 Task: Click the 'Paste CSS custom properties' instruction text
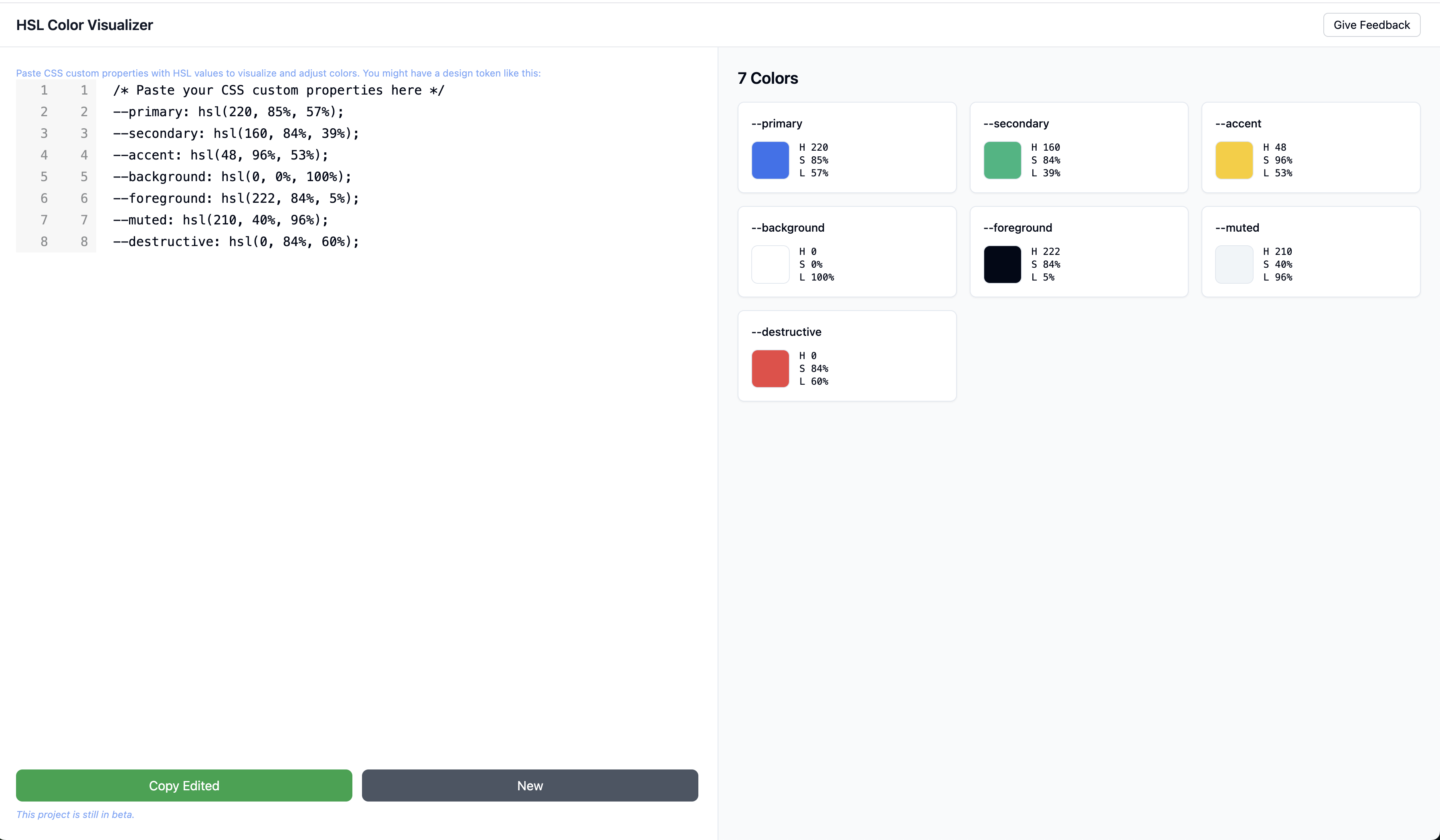(278, 73)
